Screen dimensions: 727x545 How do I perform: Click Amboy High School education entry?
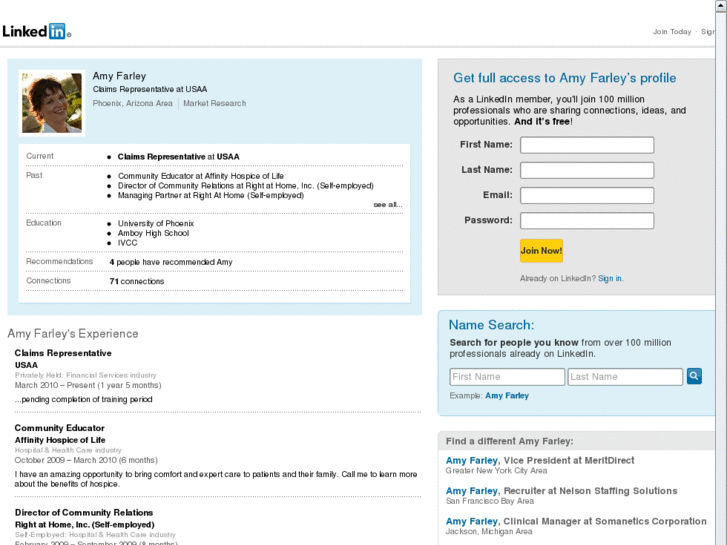click(153, 233)
